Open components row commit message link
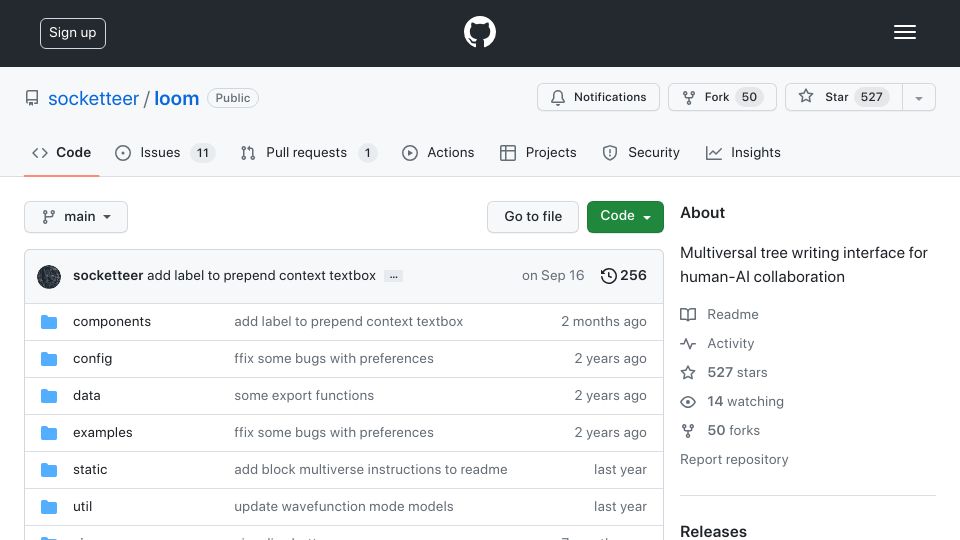960x540 pixels. coord(348,321)
